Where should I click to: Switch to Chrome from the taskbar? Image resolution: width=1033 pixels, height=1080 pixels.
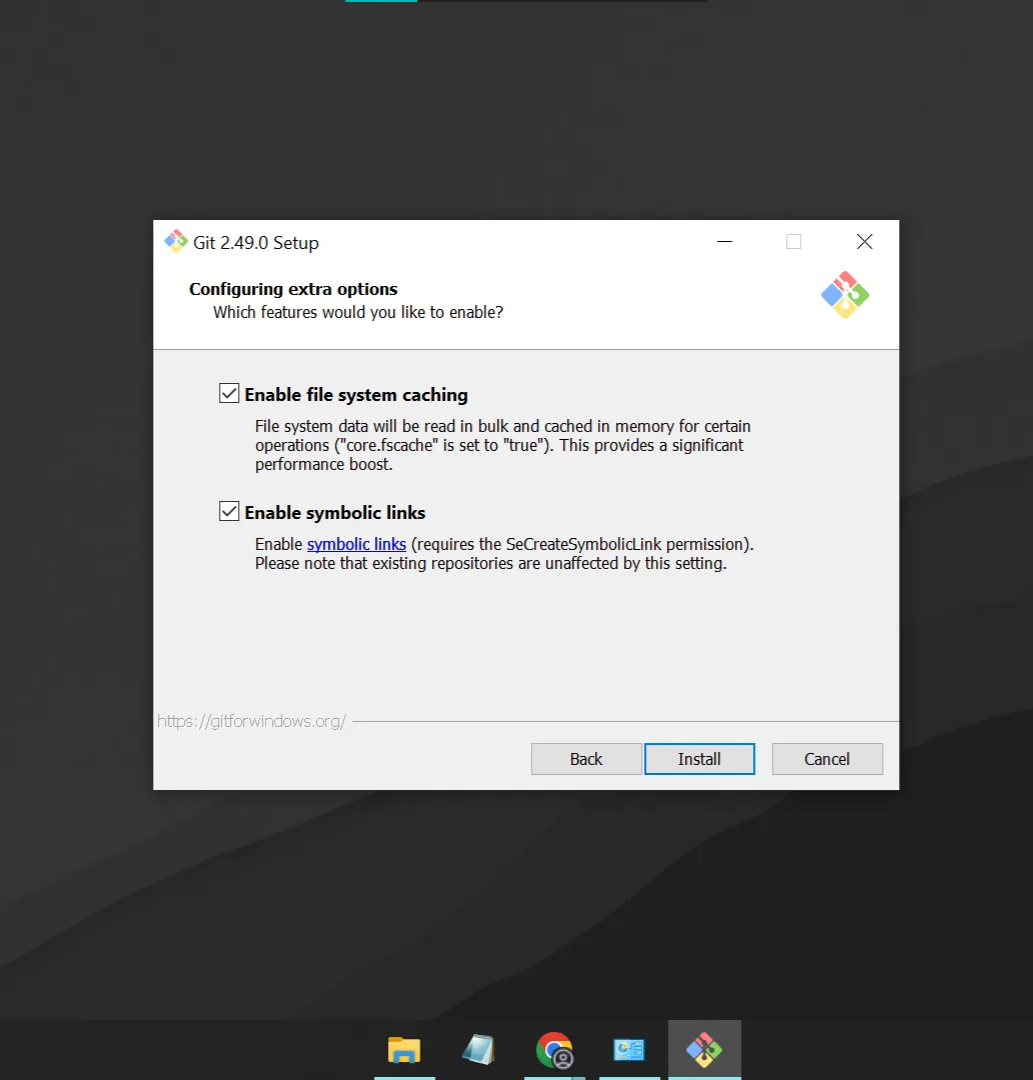554,1050
